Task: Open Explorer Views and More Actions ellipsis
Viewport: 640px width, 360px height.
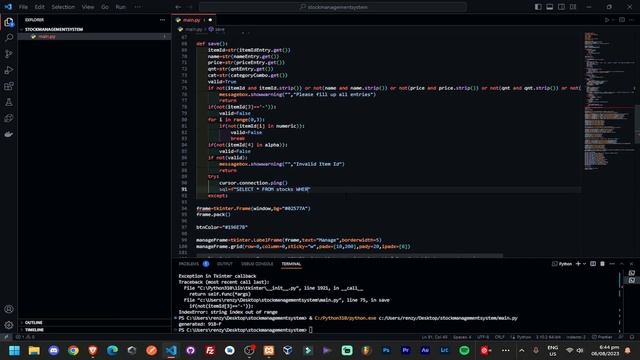Action: click(x=162, y=20)
